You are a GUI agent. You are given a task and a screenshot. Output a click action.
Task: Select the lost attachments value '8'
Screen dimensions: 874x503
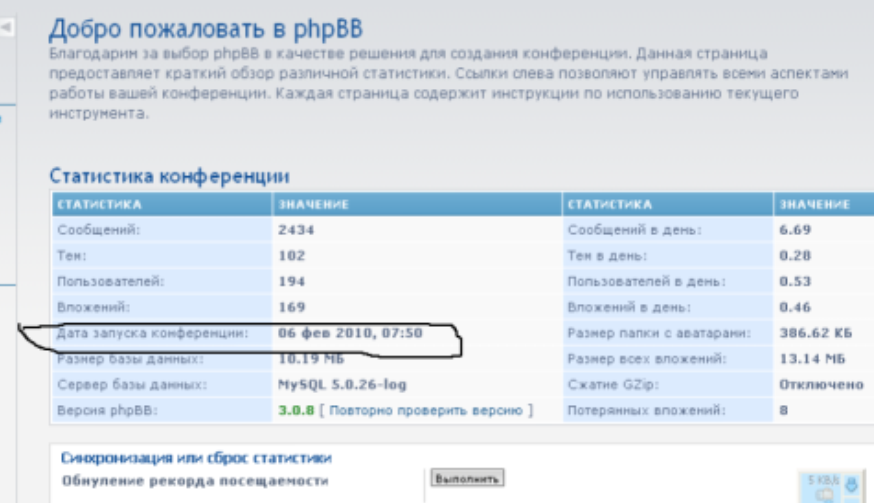pyautogui.click(x=784, y=410)
